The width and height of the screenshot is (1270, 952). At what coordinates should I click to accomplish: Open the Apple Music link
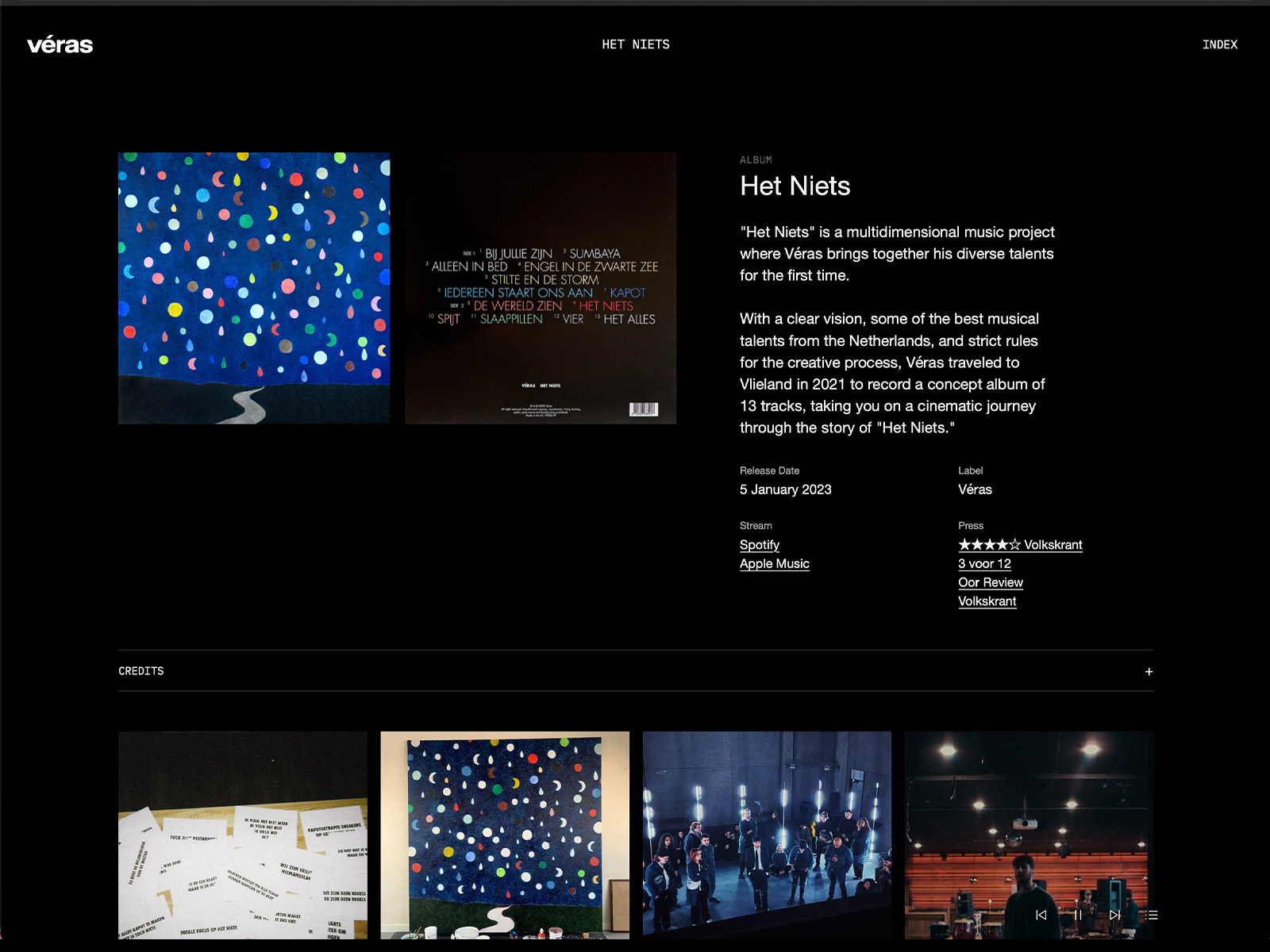775,564
